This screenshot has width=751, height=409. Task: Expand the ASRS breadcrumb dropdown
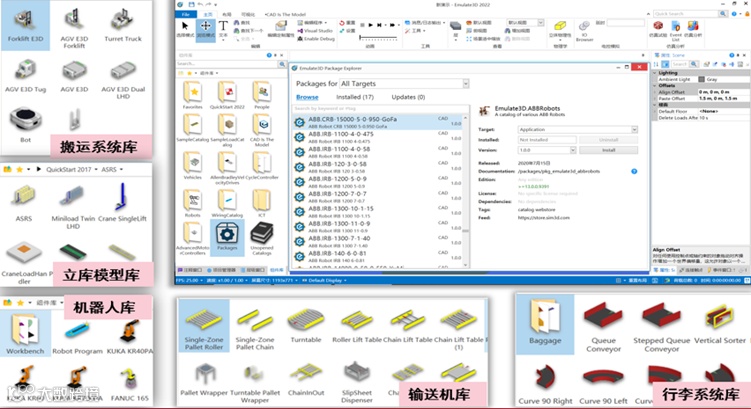(121, 170)
